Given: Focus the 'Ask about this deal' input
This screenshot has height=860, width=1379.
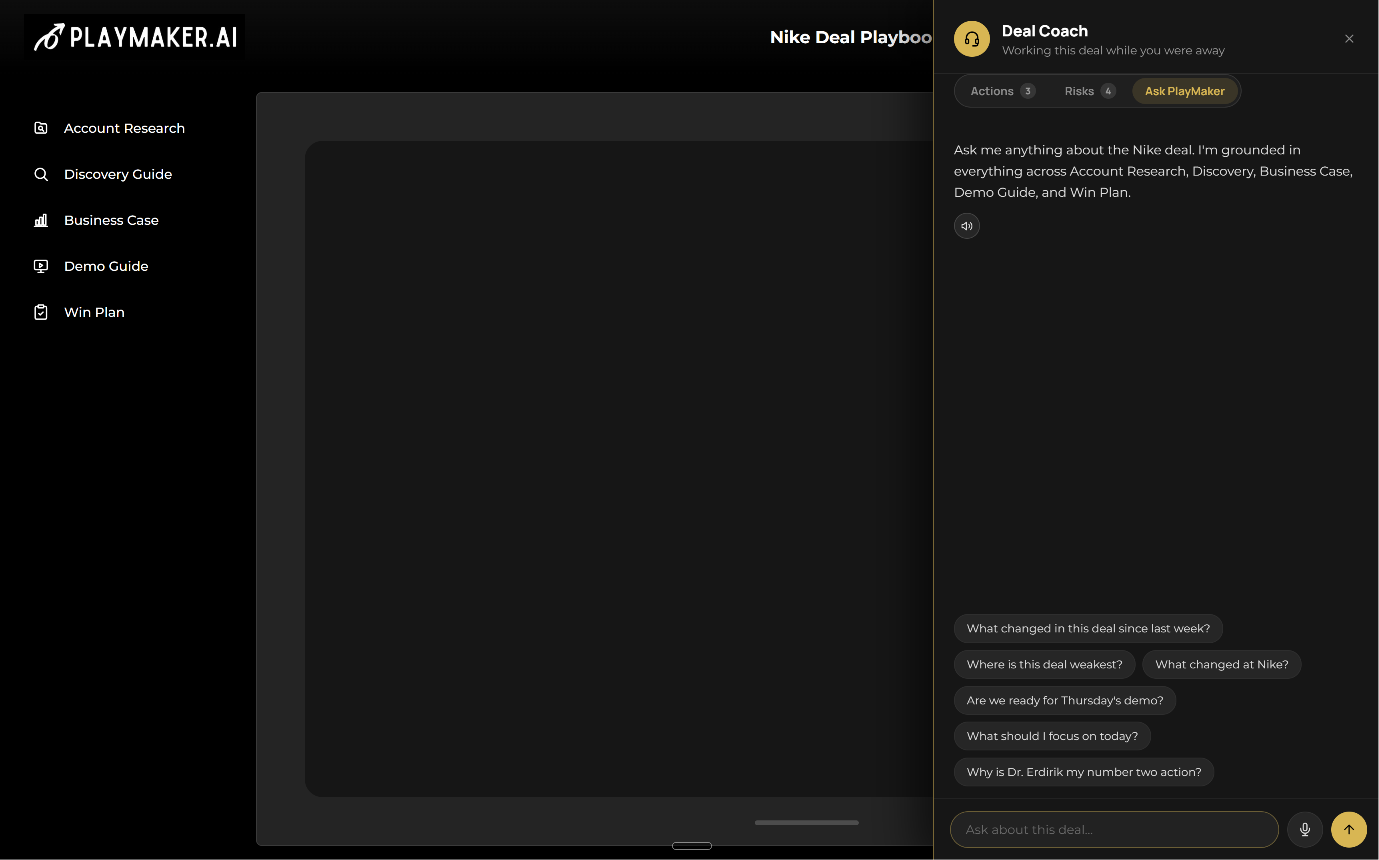Looking at the screenshot, I should pos(1114,829).
